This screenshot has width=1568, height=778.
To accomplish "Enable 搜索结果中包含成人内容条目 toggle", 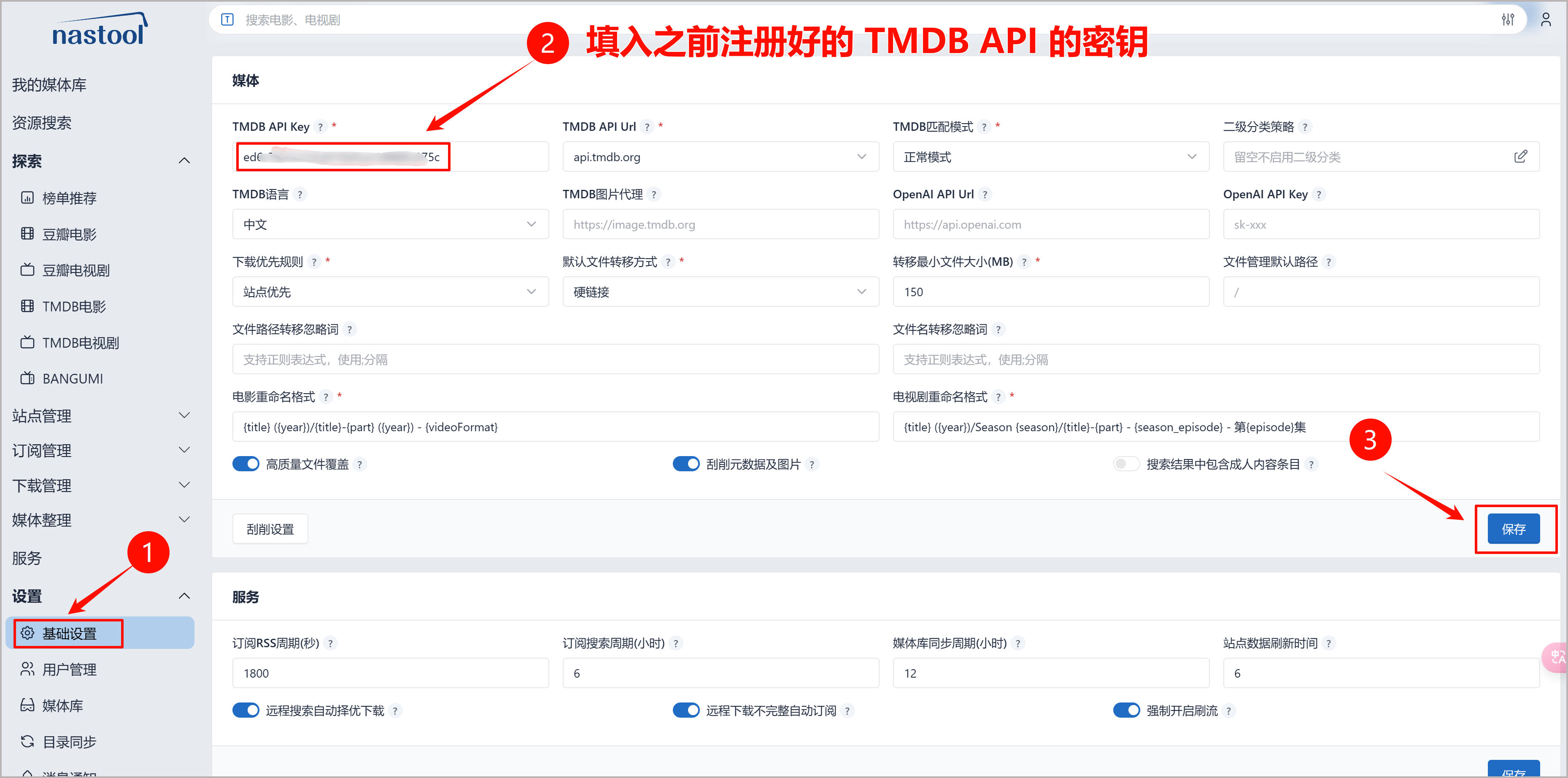I will click(x=1126, y=464).
